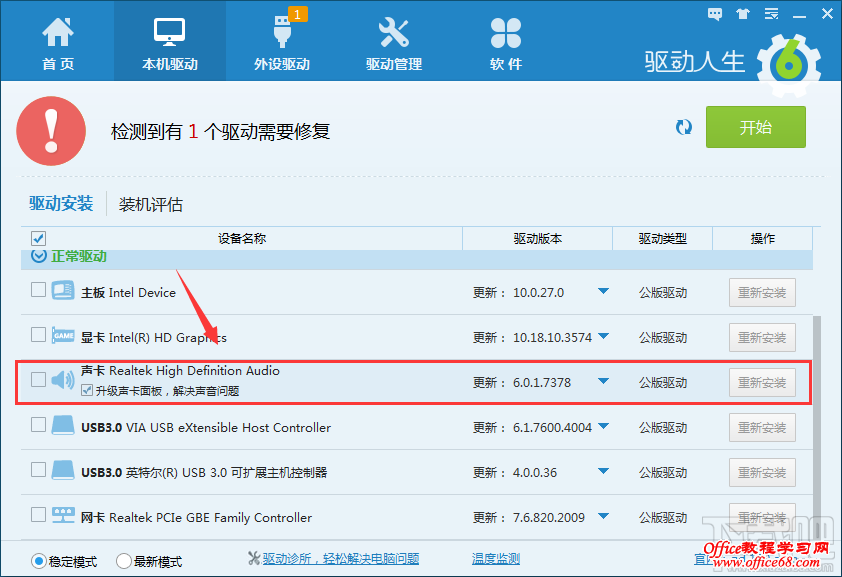Click the 显卡 GAME graphics card icon
The height and width of the screenshot is (577, 842).
63,335
